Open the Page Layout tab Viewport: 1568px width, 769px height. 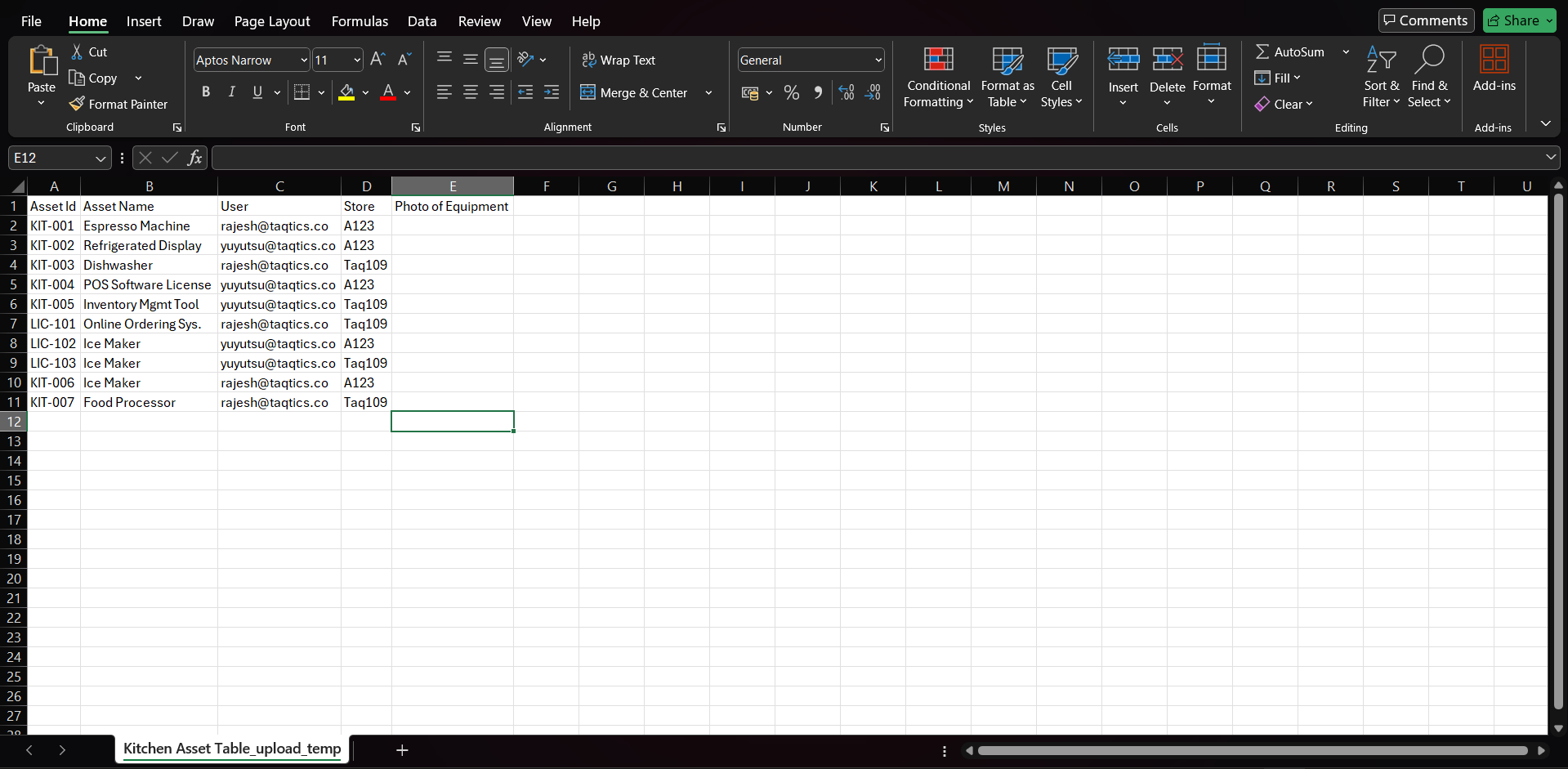point(272,21)
